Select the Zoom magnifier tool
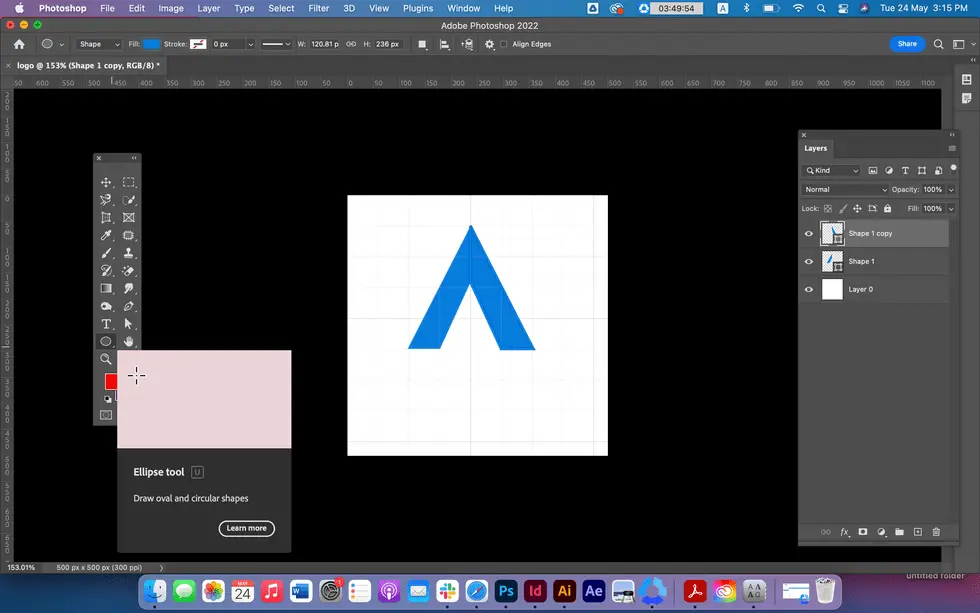The width and height of the screenshot is (980, 613). (x=106, y=359)
